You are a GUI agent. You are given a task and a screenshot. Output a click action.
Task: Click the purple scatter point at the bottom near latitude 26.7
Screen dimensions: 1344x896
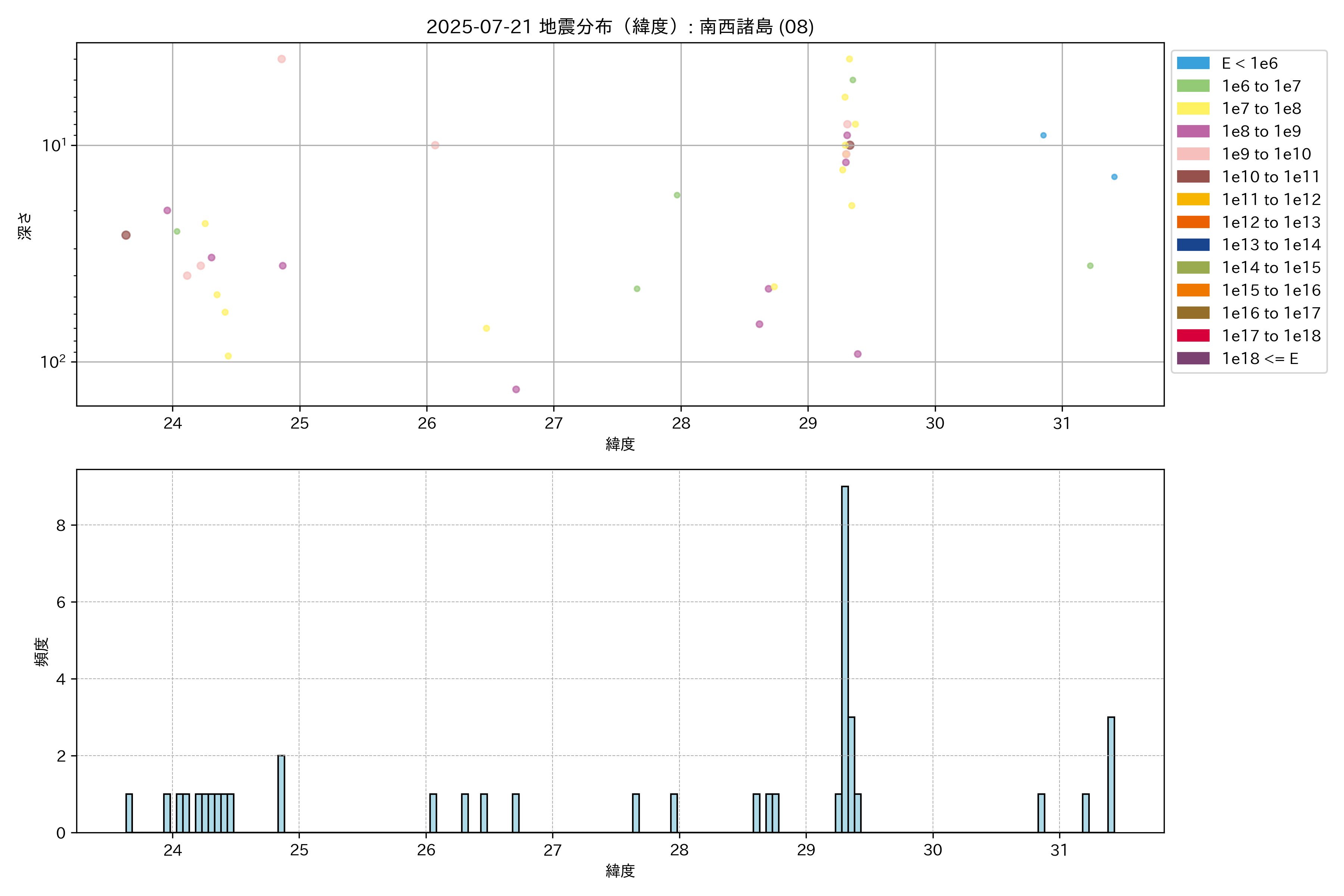pyautogui.click(x=516, y=389)
